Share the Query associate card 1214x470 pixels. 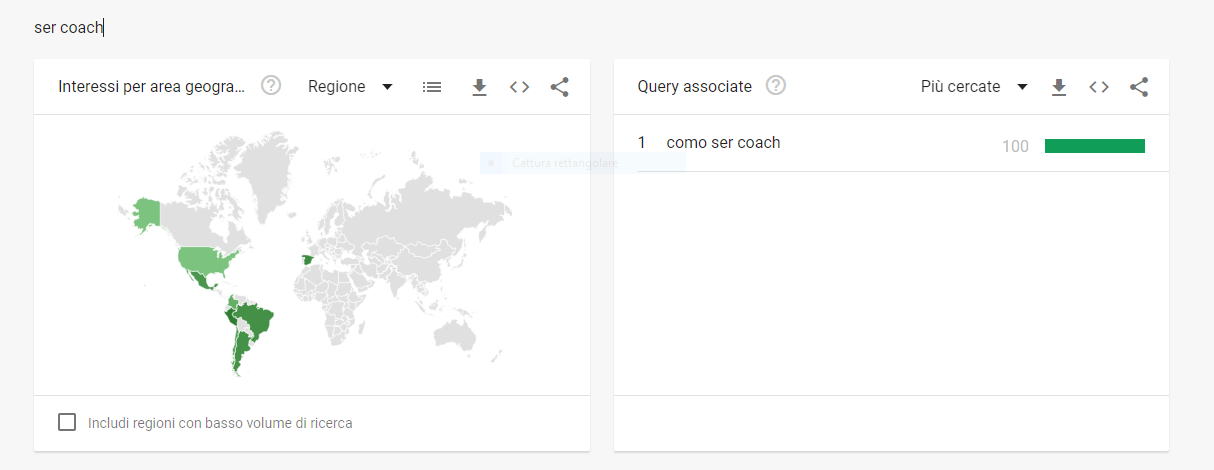[1139, 87]
